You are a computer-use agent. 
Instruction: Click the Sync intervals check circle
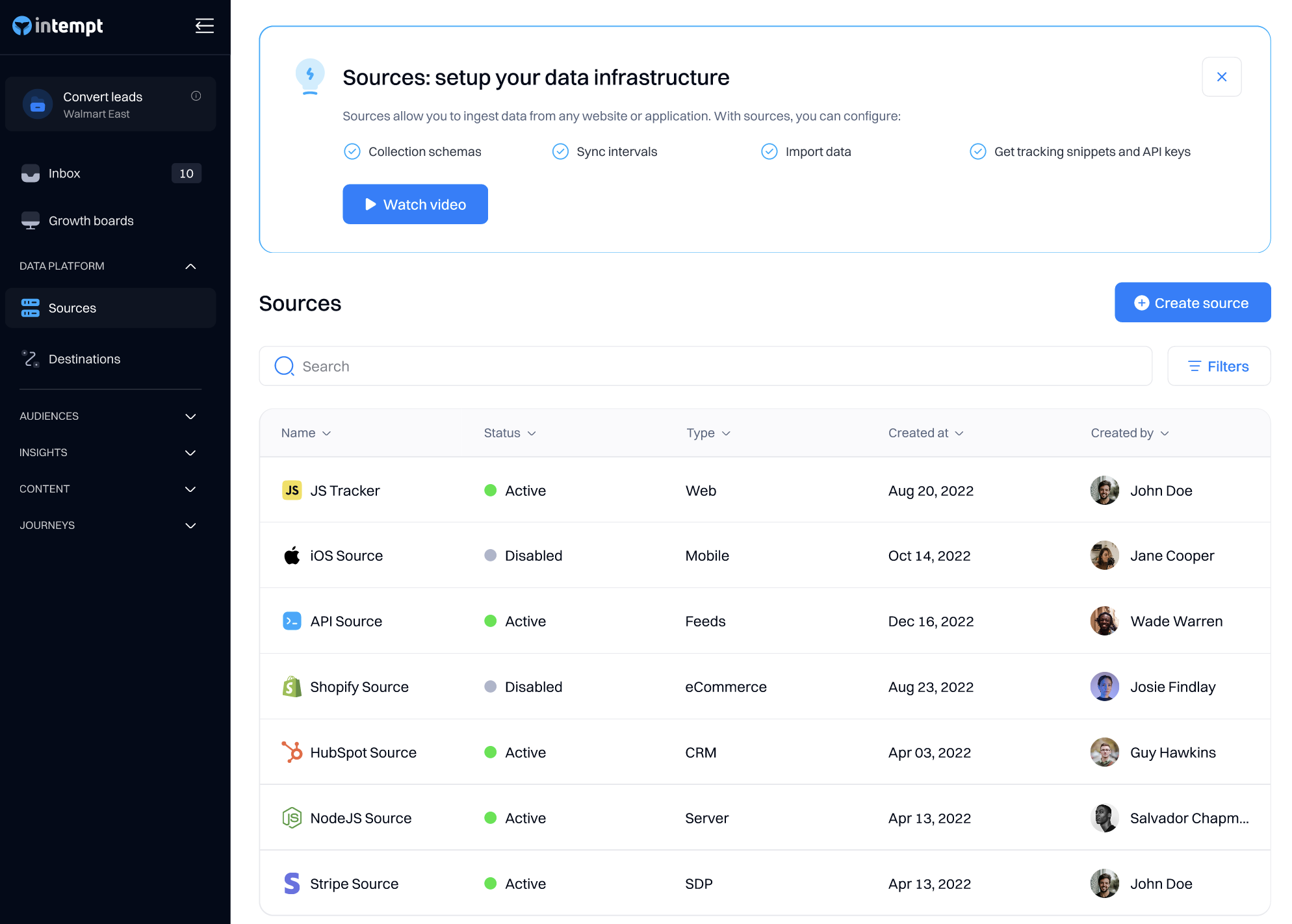pyautogui.click(x=560, y=151)
